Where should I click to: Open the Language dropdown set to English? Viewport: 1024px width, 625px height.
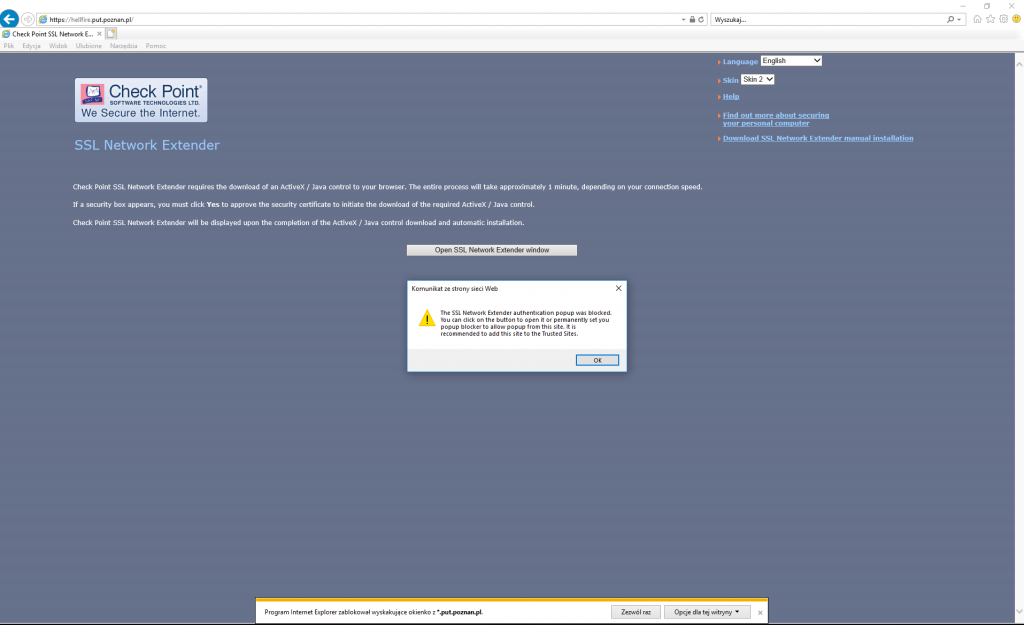(x=791, y=60)
